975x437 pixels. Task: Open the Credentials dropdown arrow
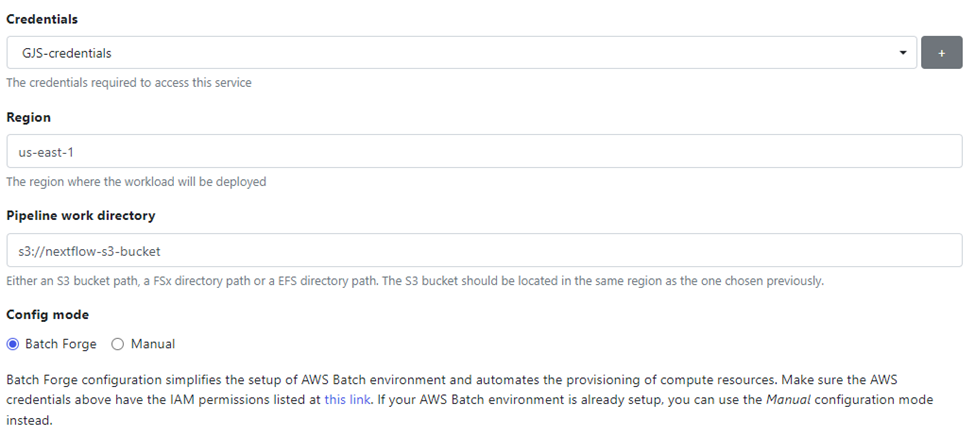pos(903,52)
